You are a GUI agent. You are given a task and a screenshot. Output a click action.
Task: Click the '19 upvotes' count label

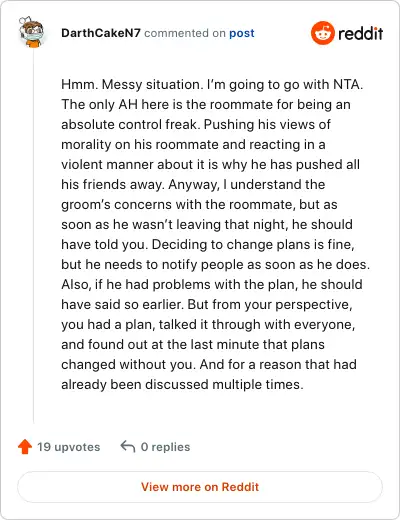click(68, 447)
